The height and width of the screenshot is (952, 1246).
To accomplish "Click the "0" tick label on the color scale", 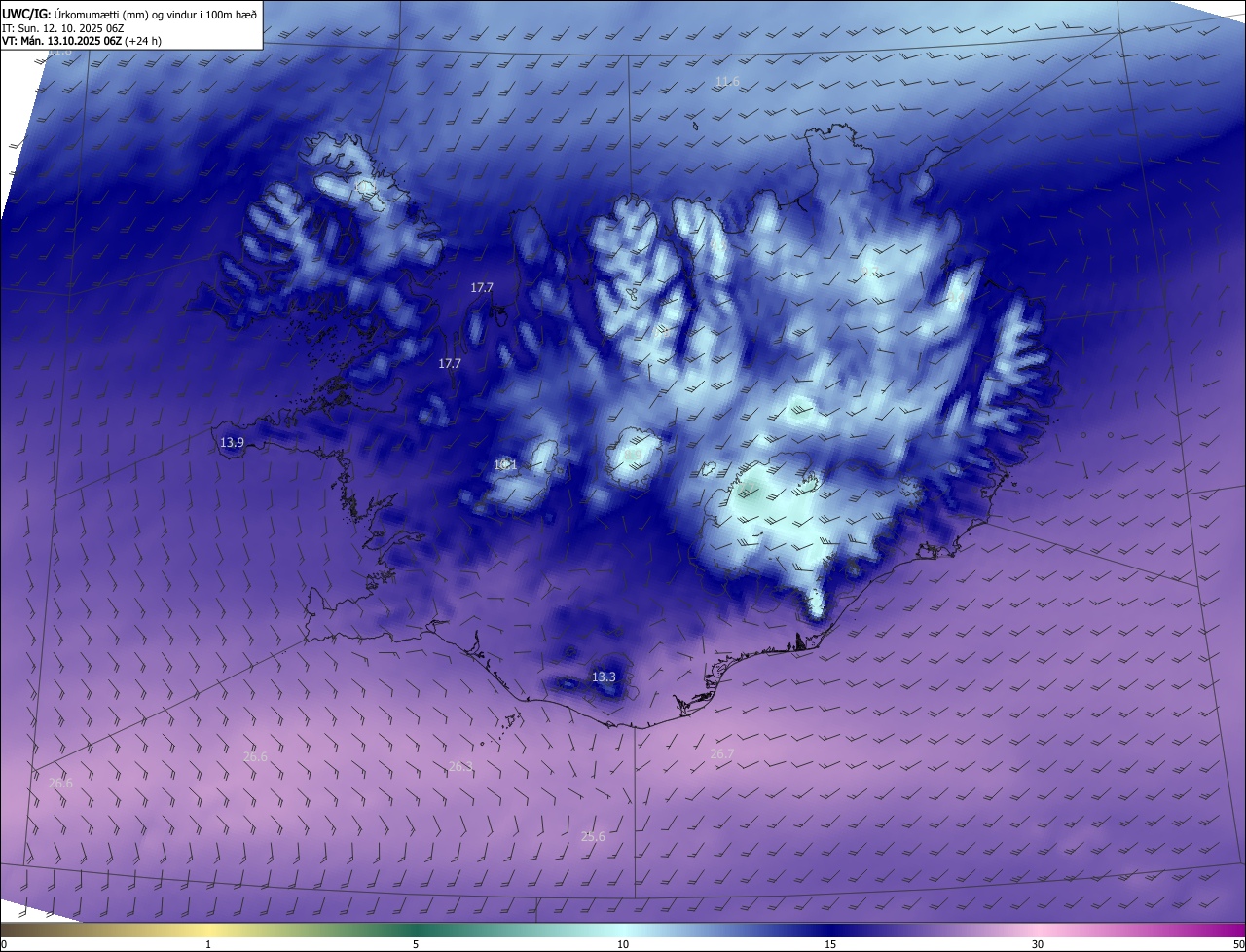I will coord(4,944).
